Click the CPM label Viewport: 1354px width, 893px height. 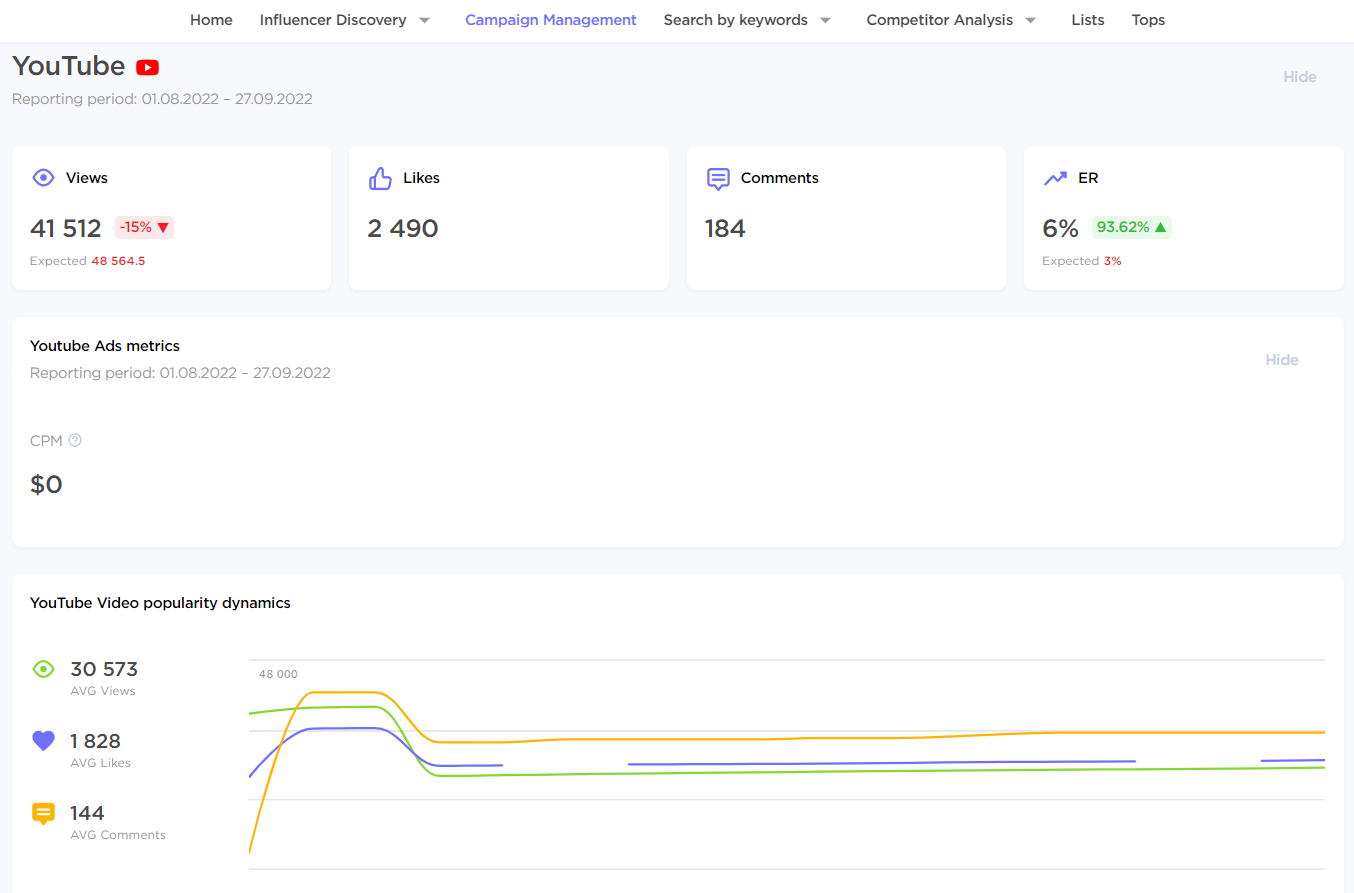click(46, 440)
